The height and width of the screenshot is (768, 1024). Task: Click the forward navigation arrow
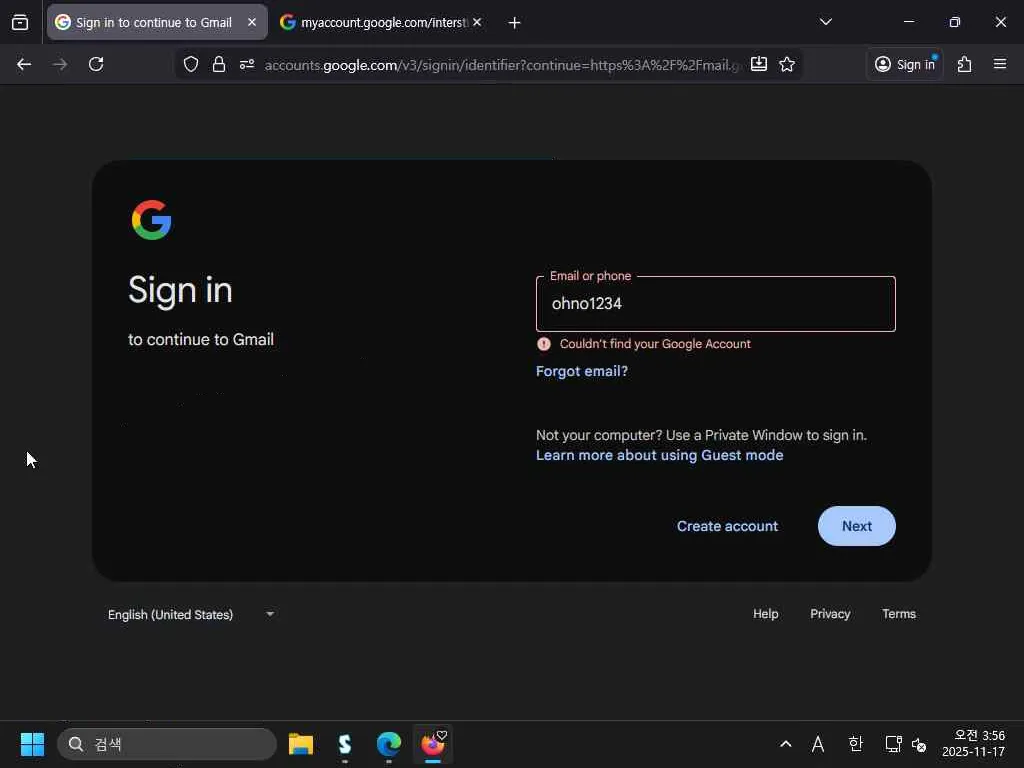[x=60, y=64]
